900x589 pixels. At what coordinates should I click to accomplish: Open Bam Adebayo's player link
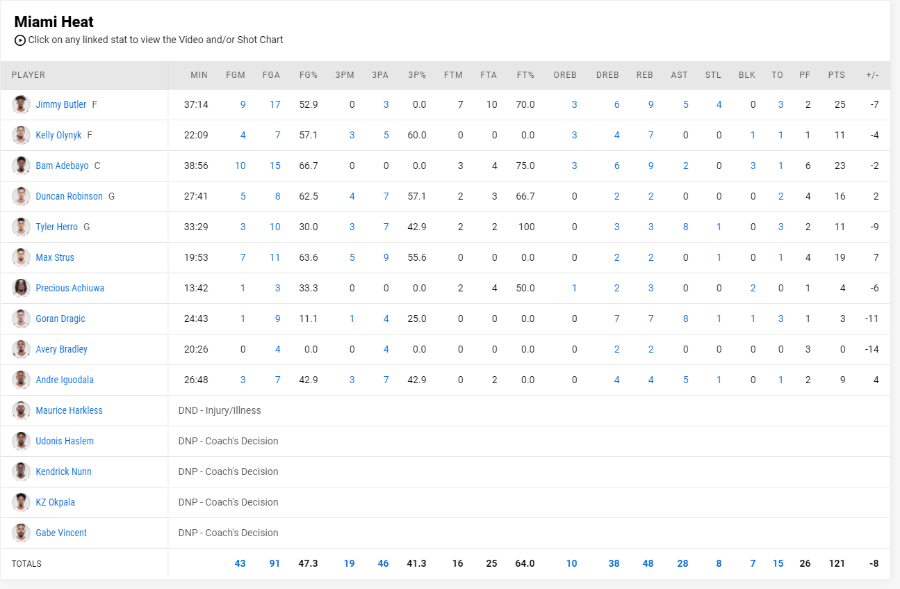[62, 165]
